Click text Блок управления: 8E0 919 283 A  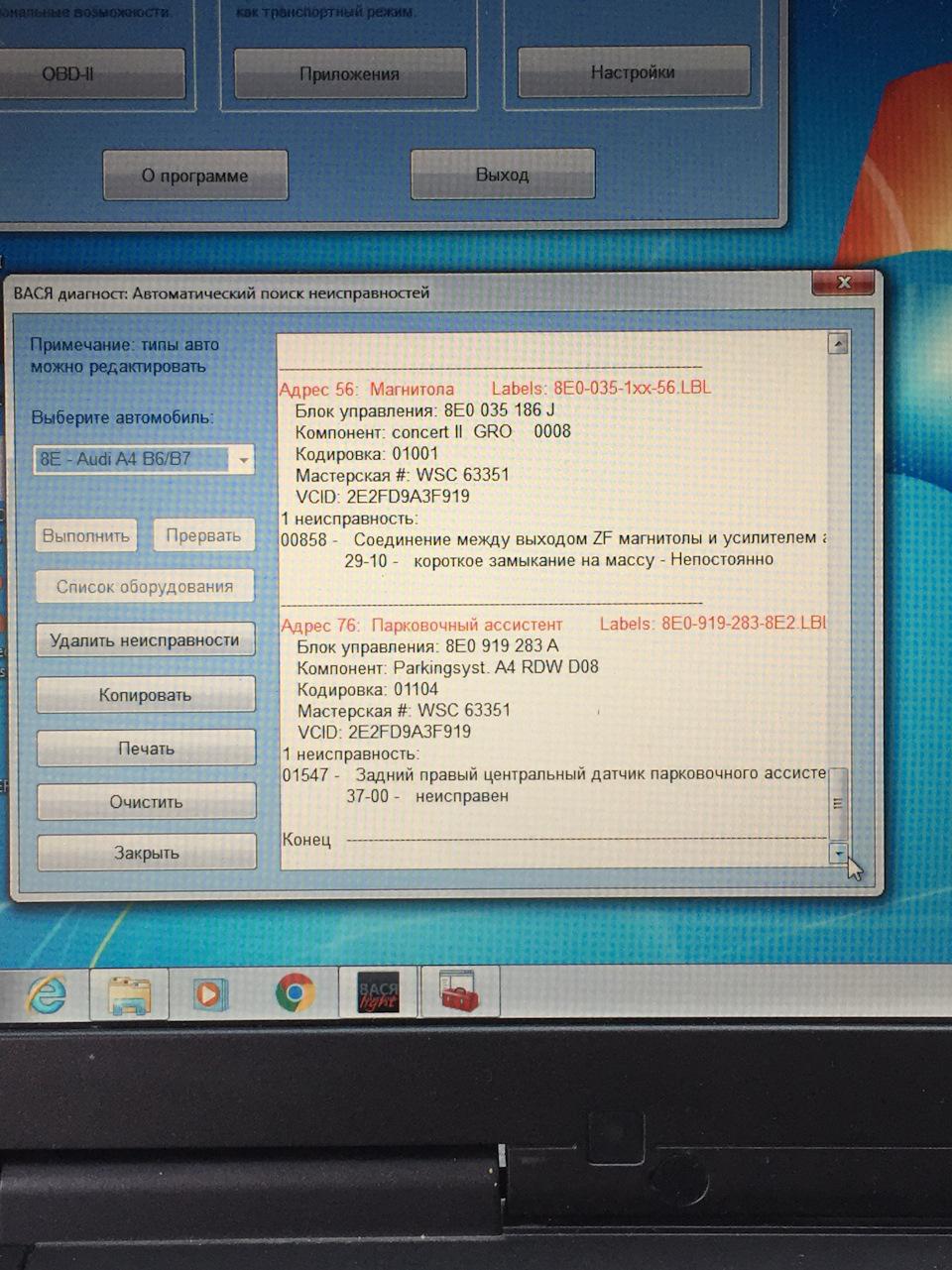tap(427, 646)
